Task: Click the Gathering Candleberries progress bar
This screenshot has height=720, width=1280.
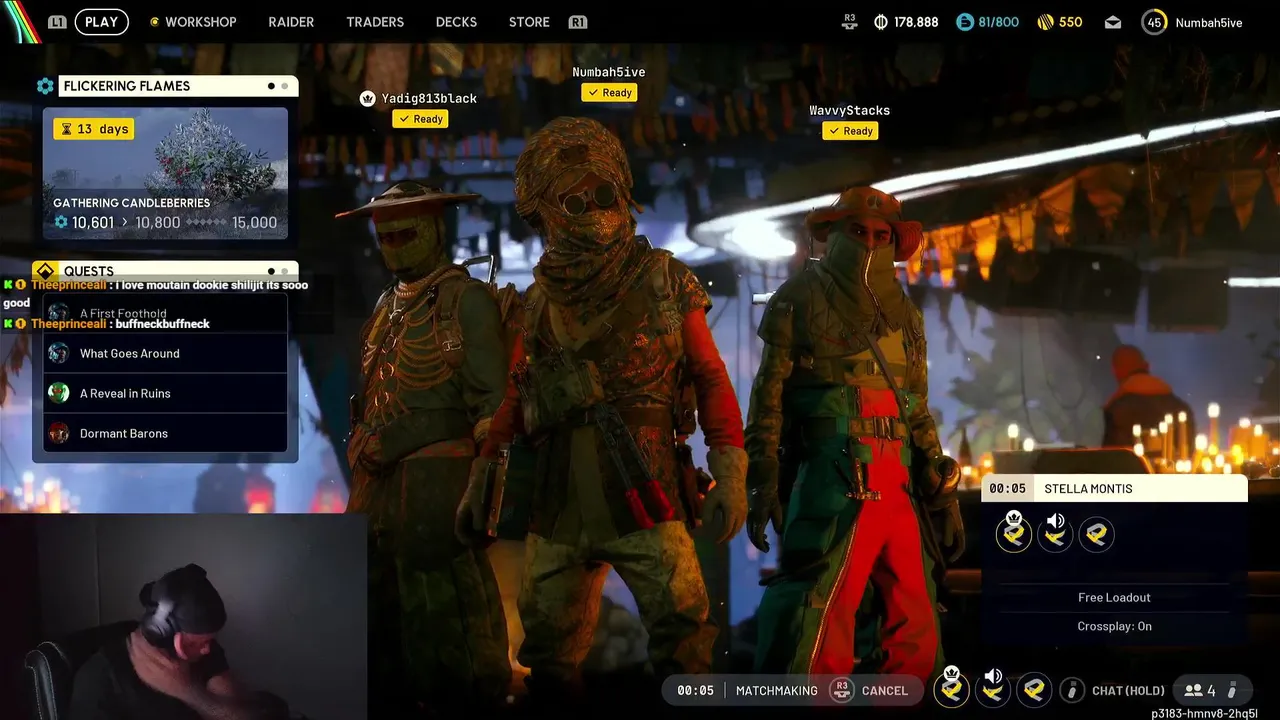Action: (x=208, y=223)
